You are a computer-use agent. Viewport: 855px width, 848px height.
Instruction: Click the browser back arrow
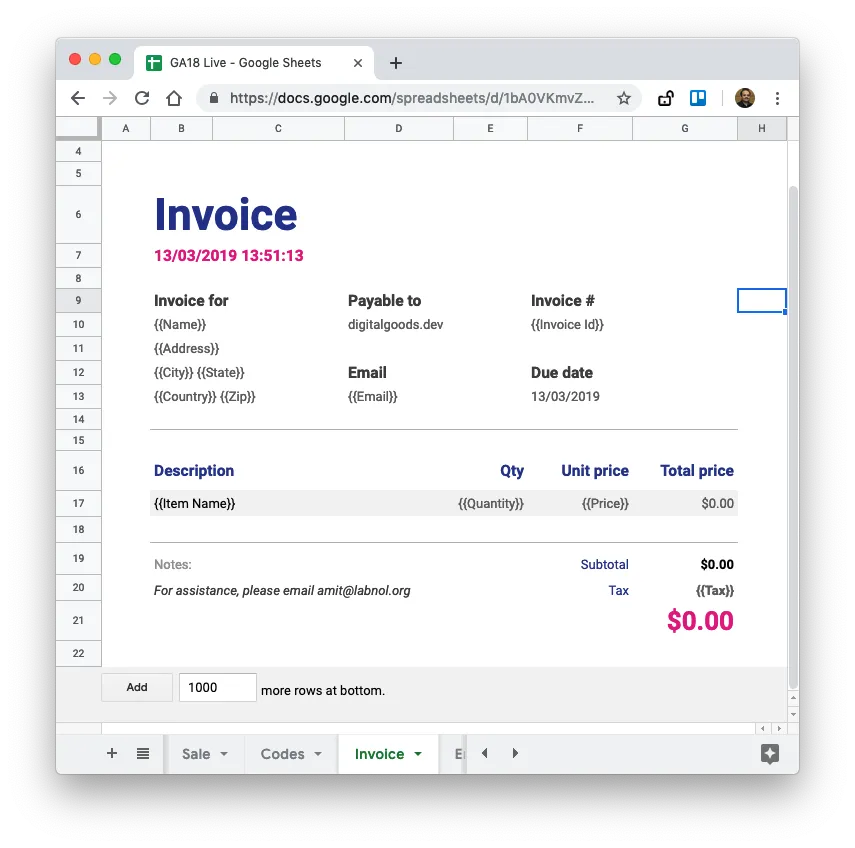[x=77, y=98]
